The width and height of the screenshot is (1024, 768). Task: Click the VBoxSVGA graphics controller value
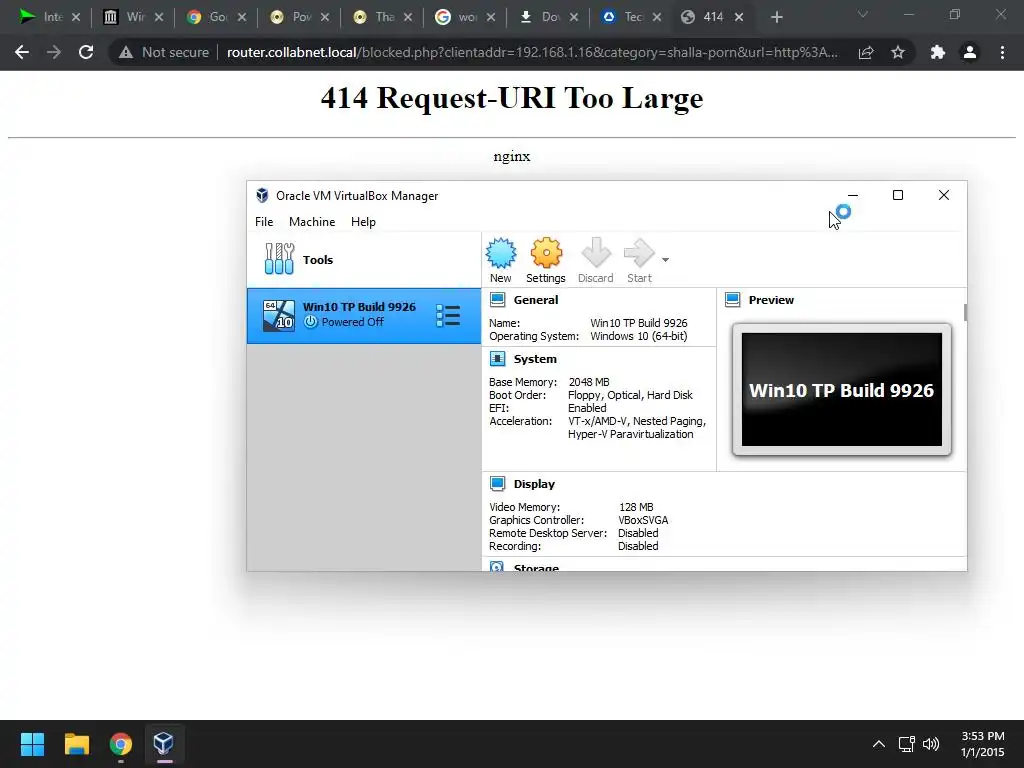643,520
